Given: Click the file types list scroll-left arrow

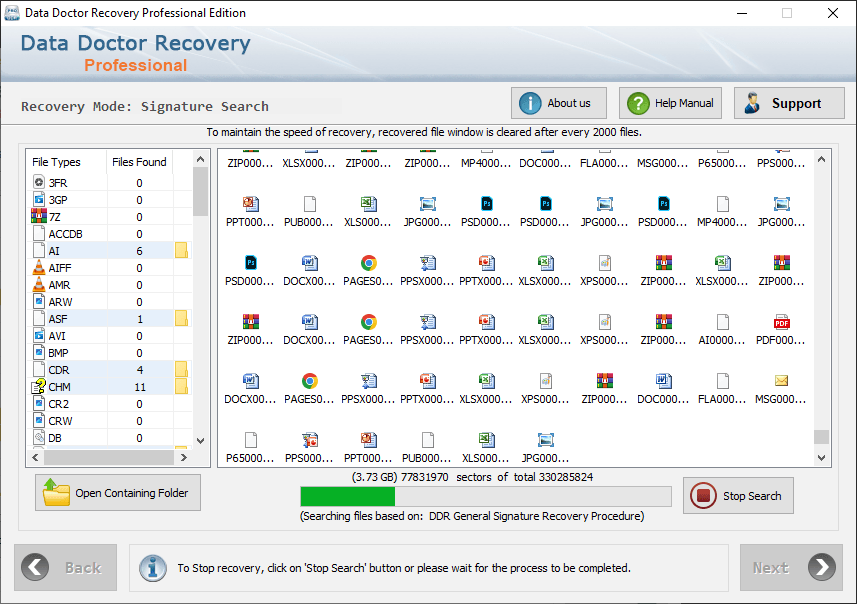Looking at the screenshot, I should pos(36,458).
